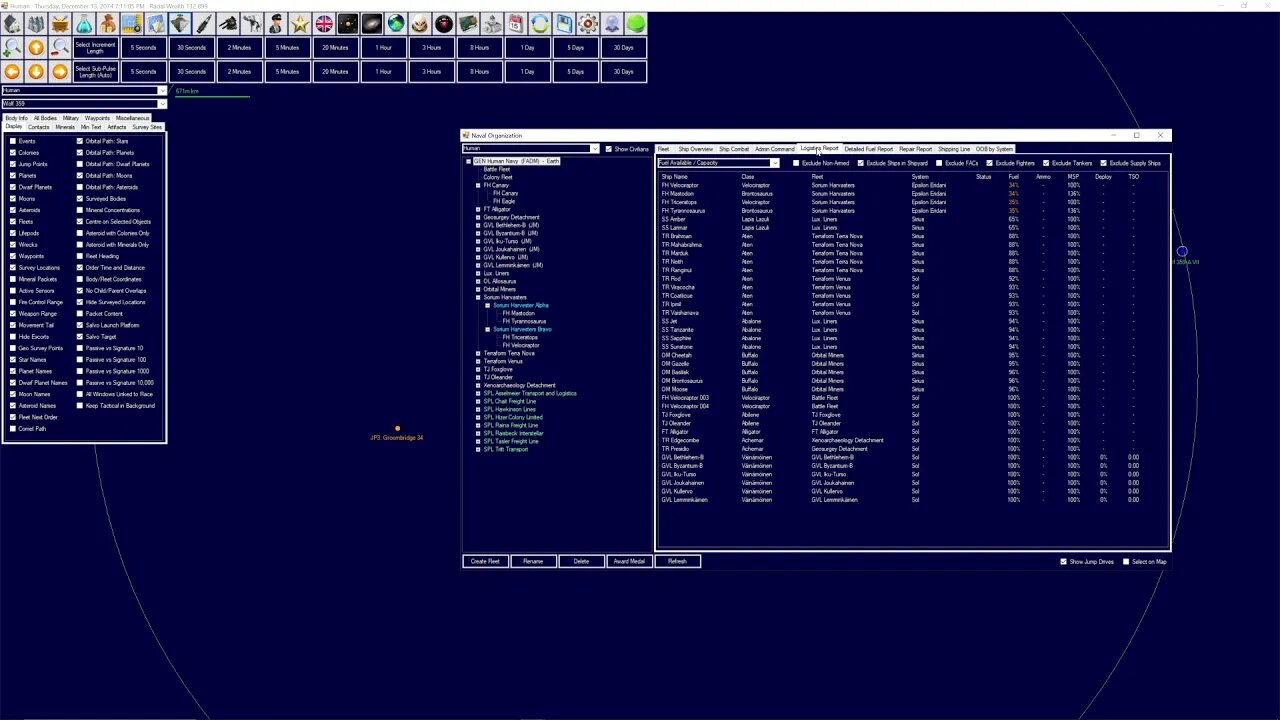This screenshot has height=720, width=1280.
Task: Open Research window with flask icon
Action: (84, 23)
